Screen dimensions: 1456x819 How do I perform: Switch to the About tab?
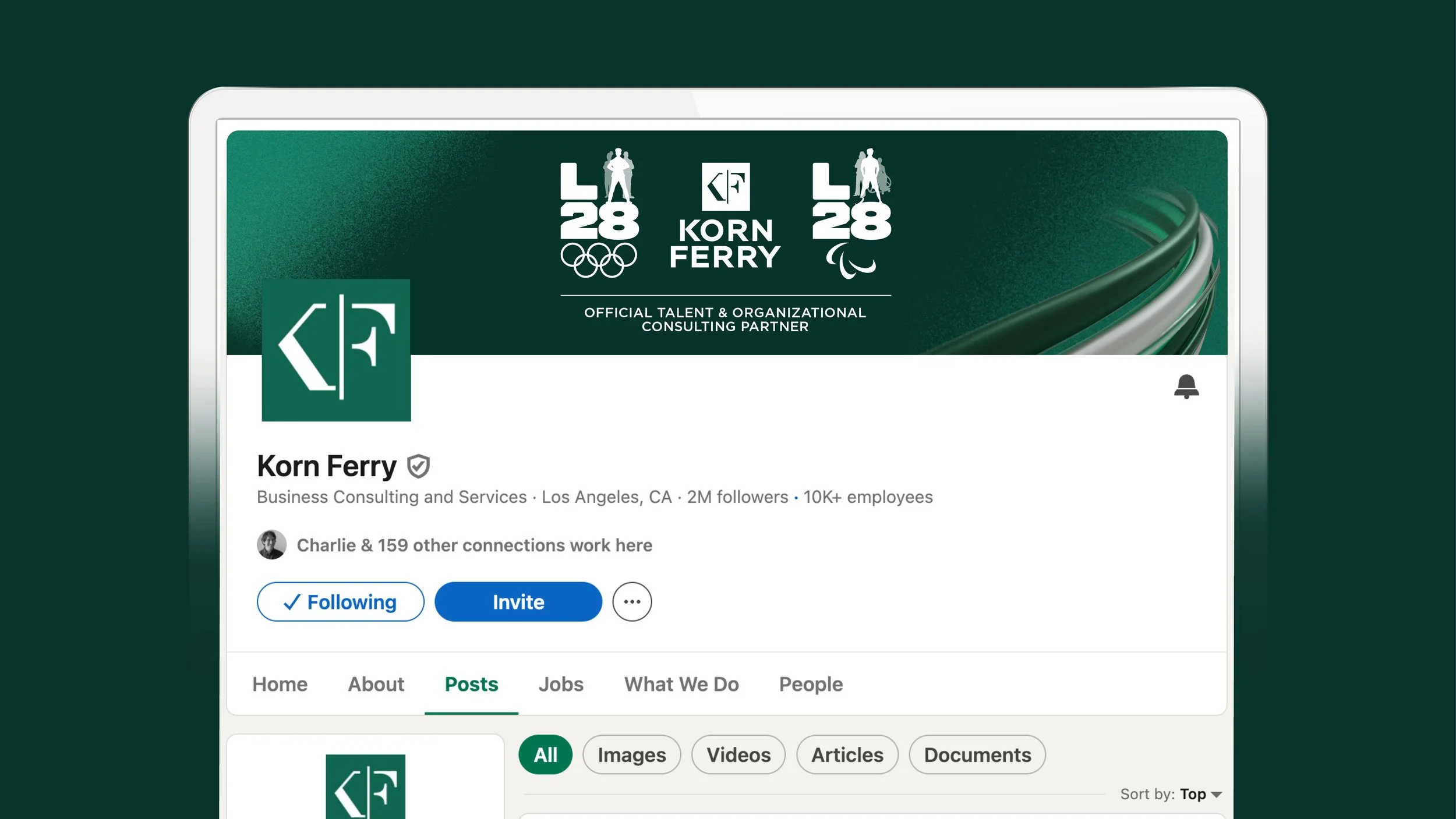pos(376,684)
